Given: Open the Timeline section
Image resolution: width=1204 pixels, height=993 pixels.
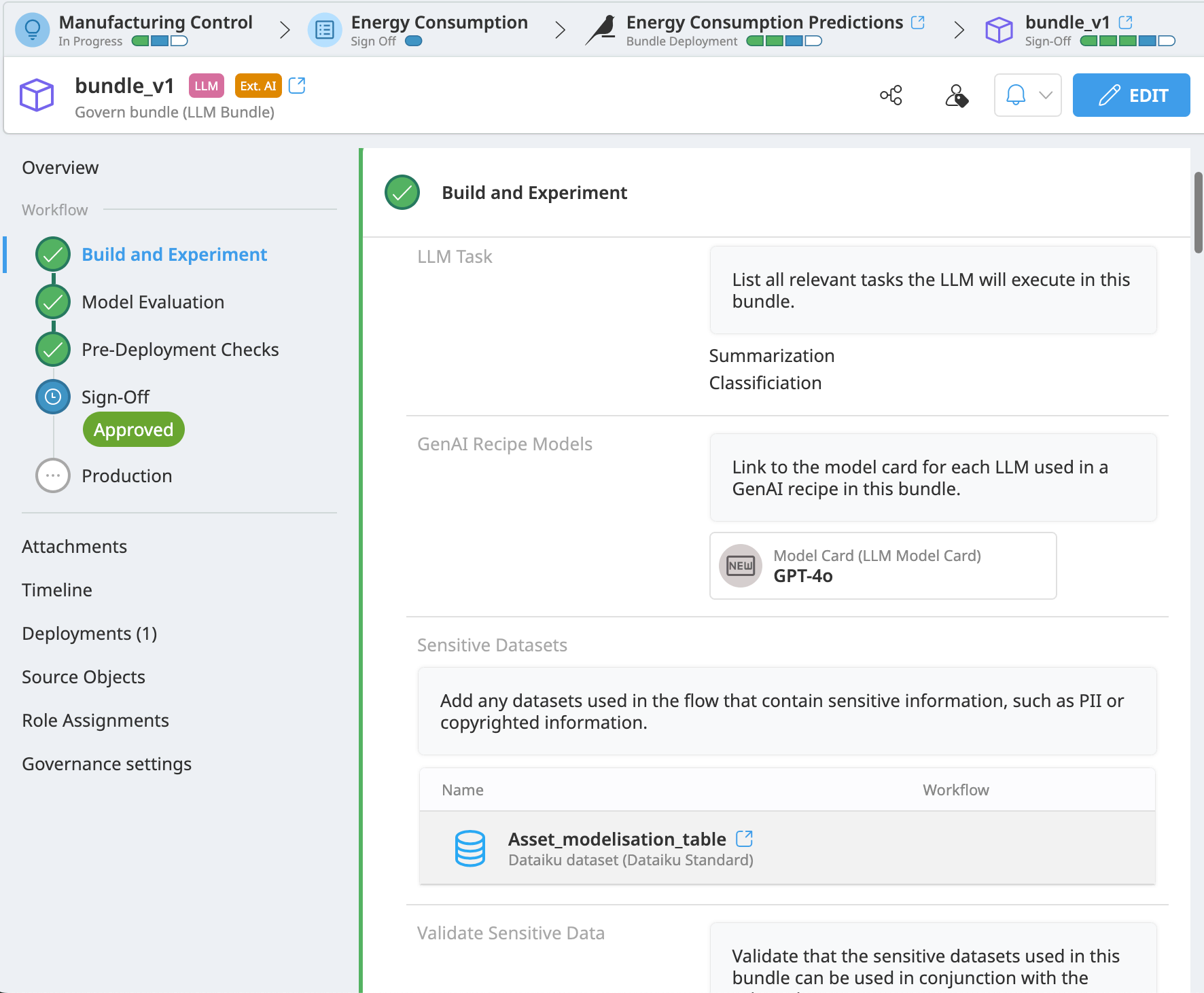Looking at the screenshot, I should 57,590.
